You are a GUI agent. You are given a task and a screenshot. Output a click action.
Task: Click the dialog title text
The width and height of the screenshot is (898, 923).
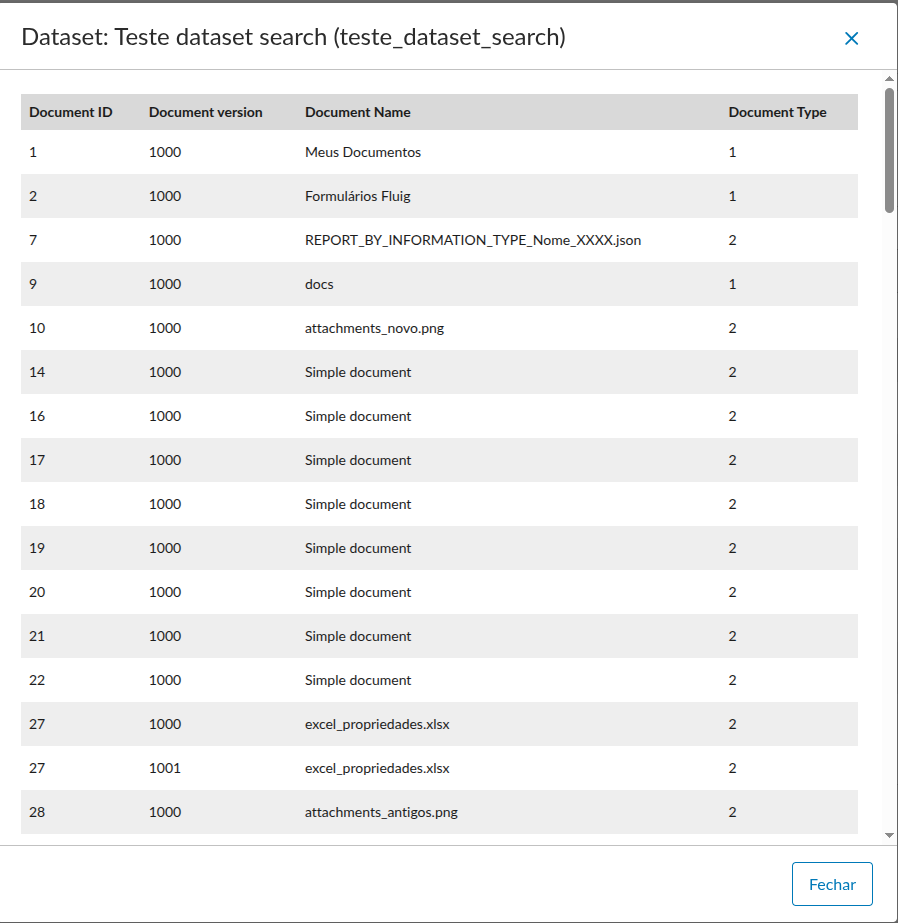pos(293,38)
